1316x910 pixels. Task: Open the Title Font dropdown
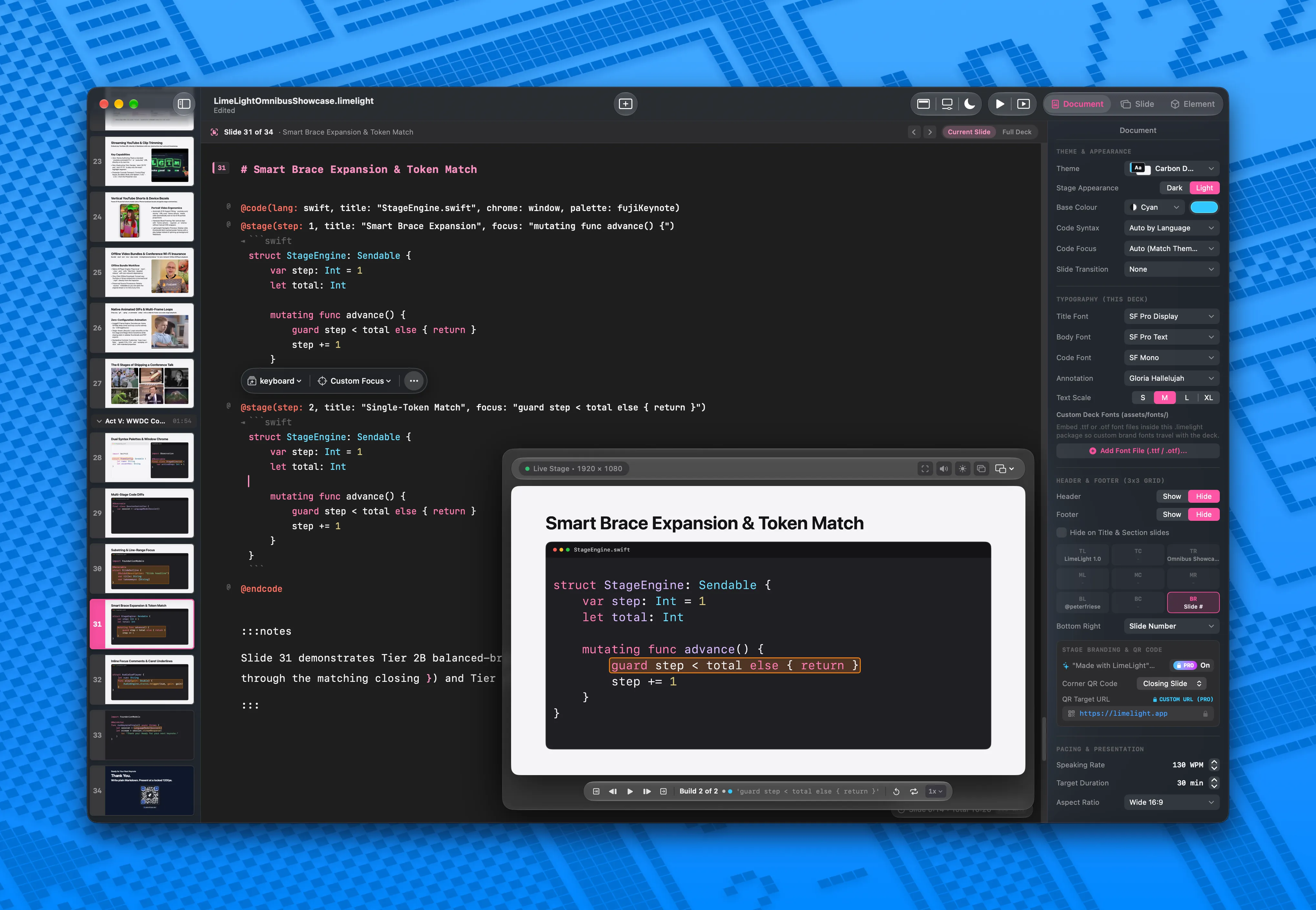[x=1172, y=316]
